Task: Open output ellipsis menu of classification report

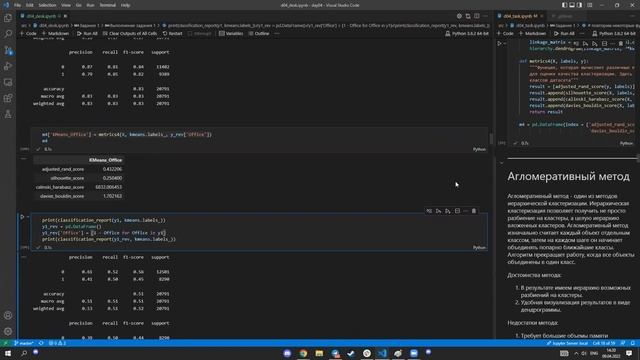Action: 24,257
